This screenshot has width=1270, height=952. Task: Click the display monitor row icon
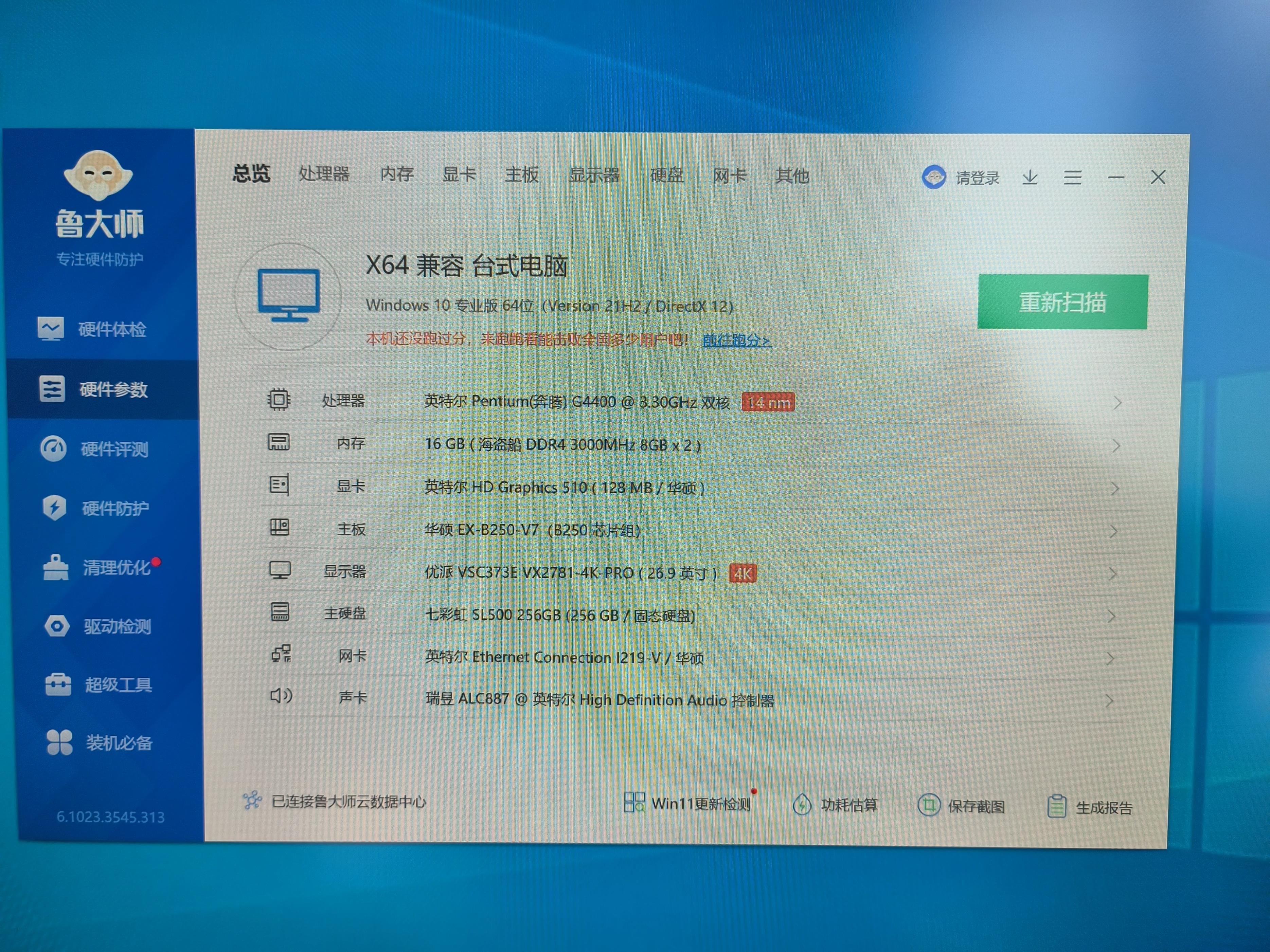click(280, 570)
